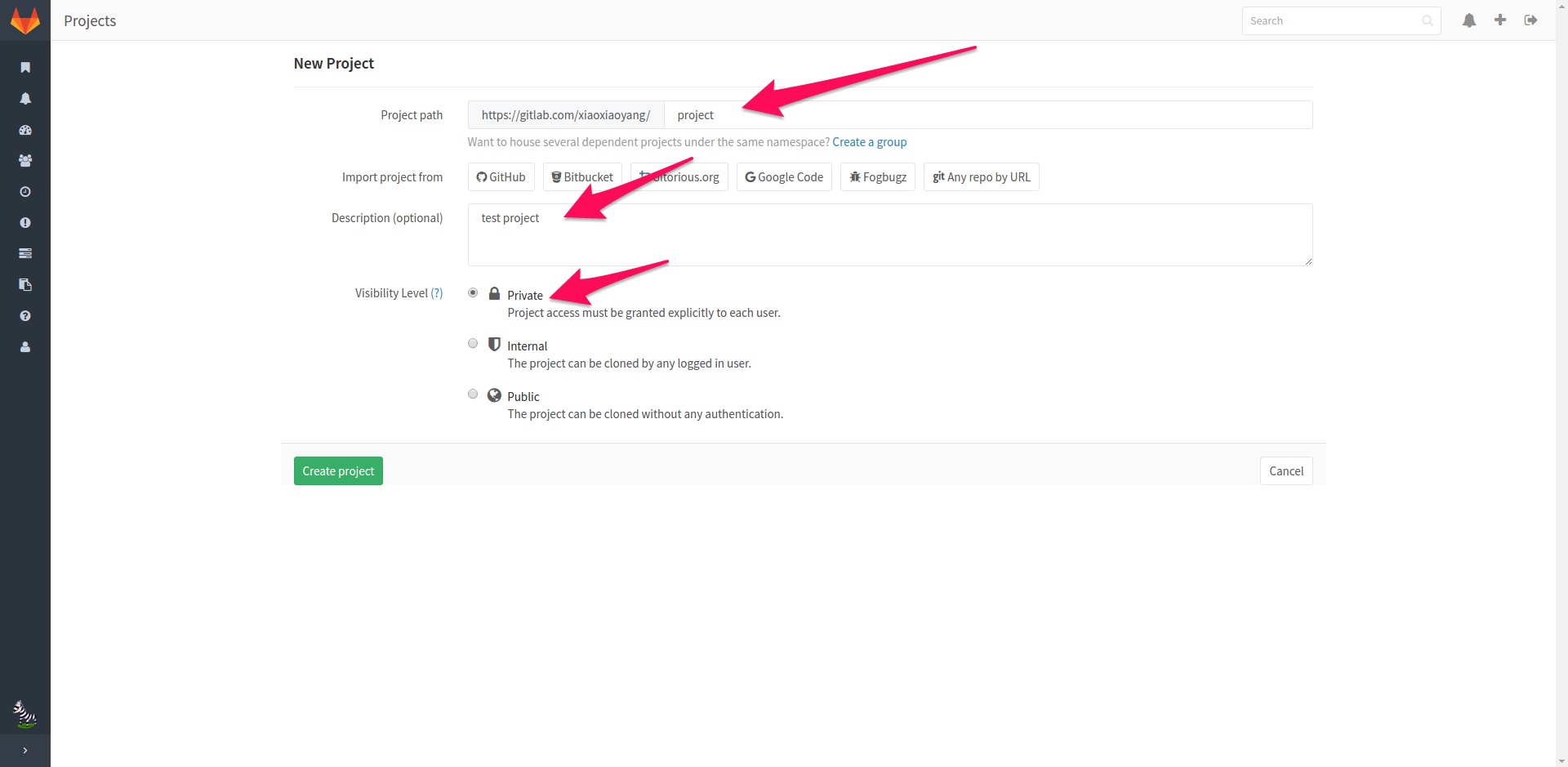Click the New Project heading
Viewport: 1568px width, 767px height.
click(x=334, y=64)
